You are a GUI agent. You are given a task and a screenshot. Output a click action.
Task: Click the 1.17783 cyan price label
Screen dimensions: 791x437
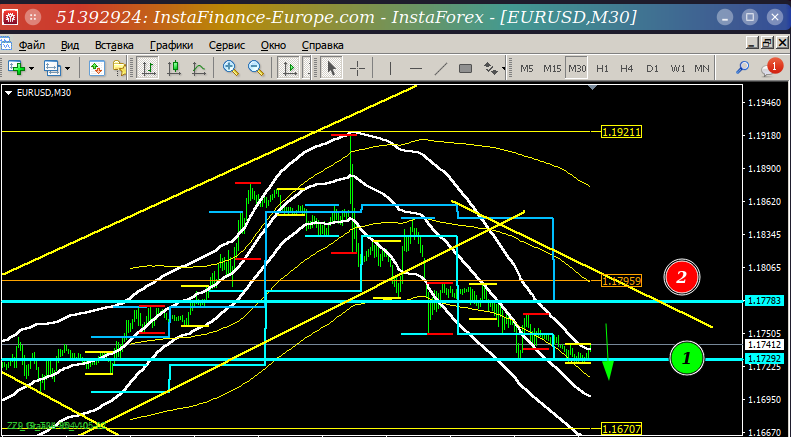[764, 301]
